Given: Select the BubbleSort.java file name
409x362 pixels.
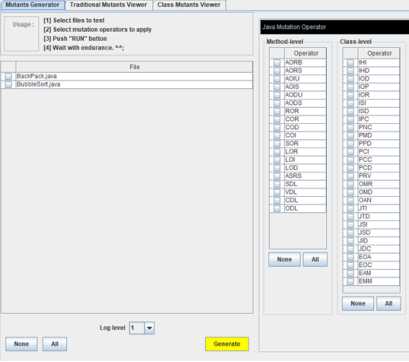Looking at the screenshot, I should tap(38, 84).
